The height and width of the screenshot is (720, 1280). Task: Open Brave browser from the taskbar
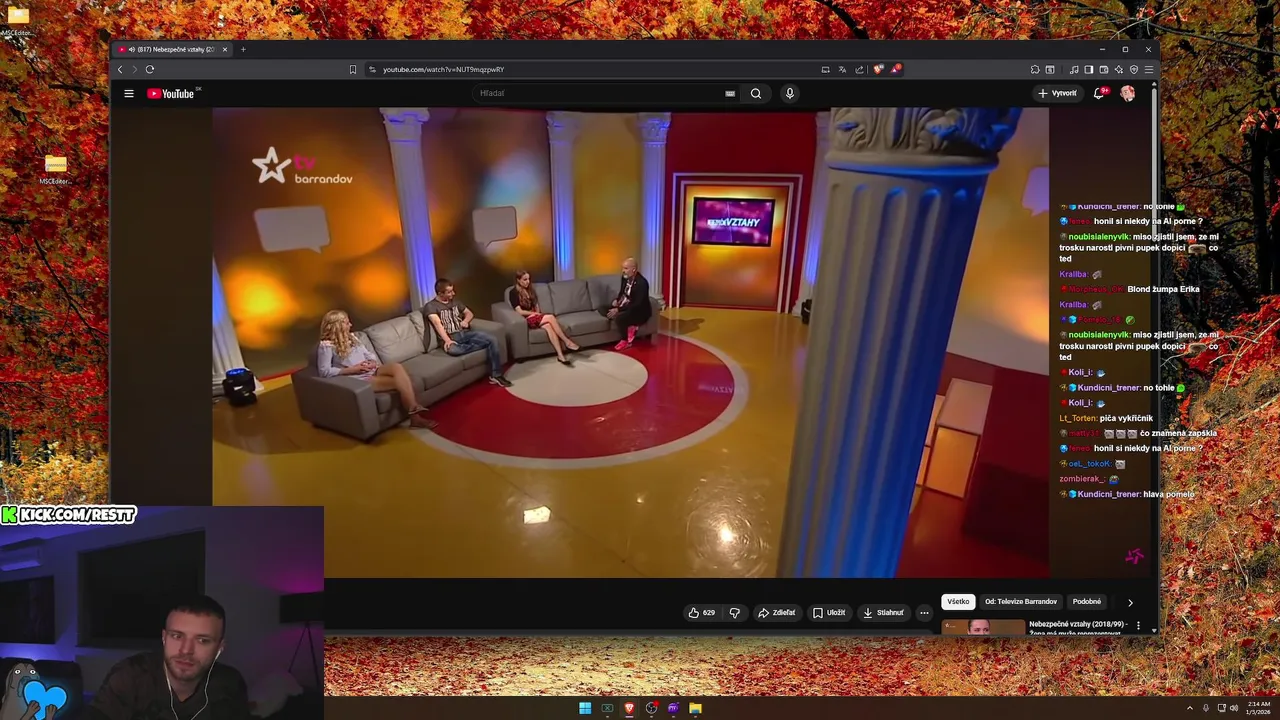[x=629, y=708]
